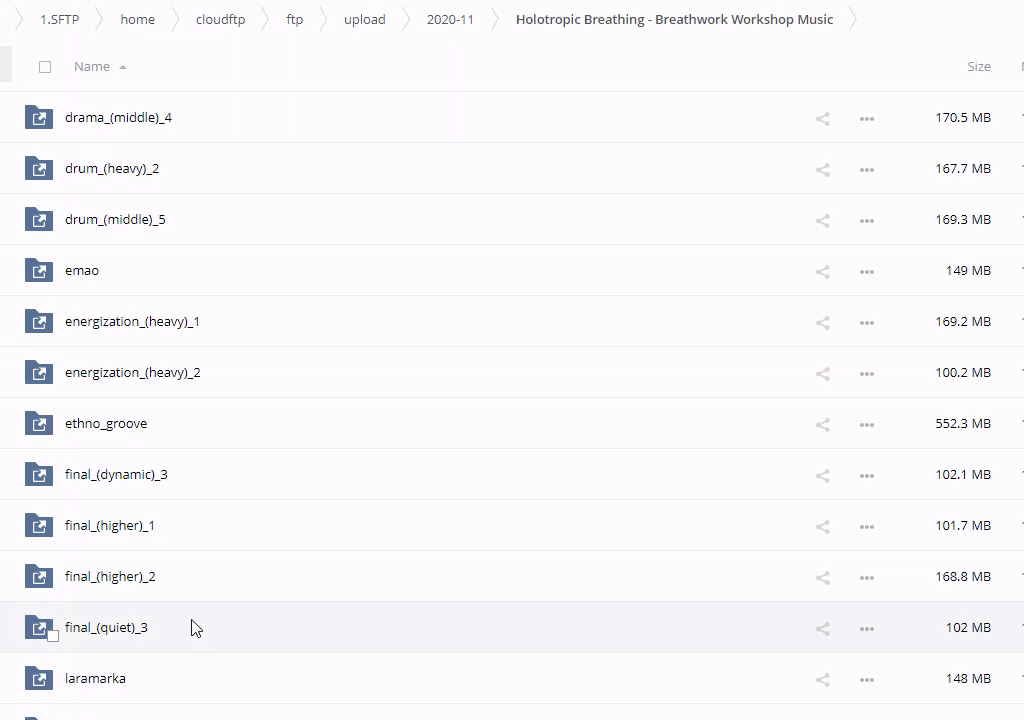Open more actions for final_(quiet)_3
This screenshot has width=1024, height=720.
[x=866, y=628]
